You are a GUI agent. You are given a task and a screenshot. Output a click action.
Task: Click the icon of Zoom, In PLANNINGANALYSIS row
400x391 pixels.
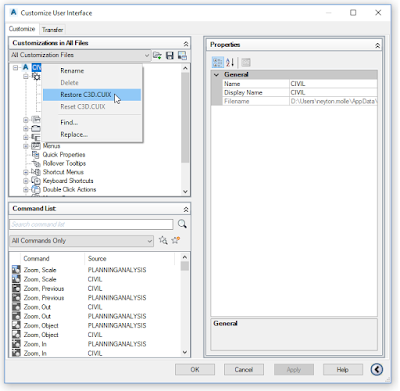tap(16, 344)
